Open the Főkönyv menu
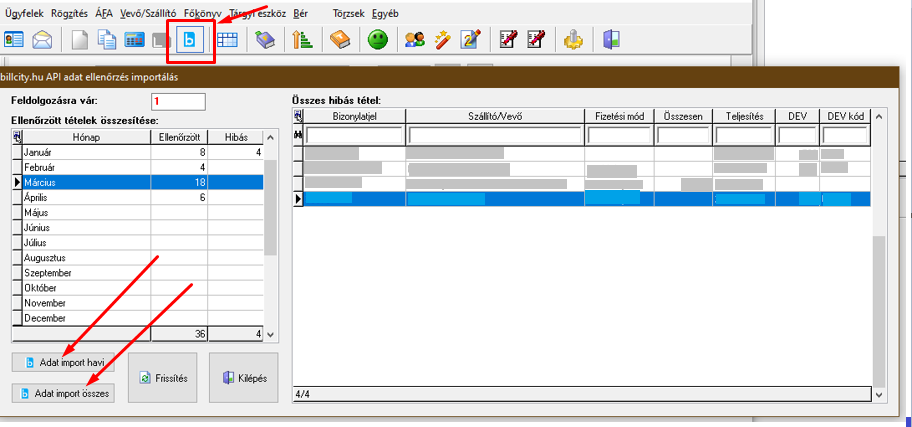This screenshot has height=427, width=912. 203,14
